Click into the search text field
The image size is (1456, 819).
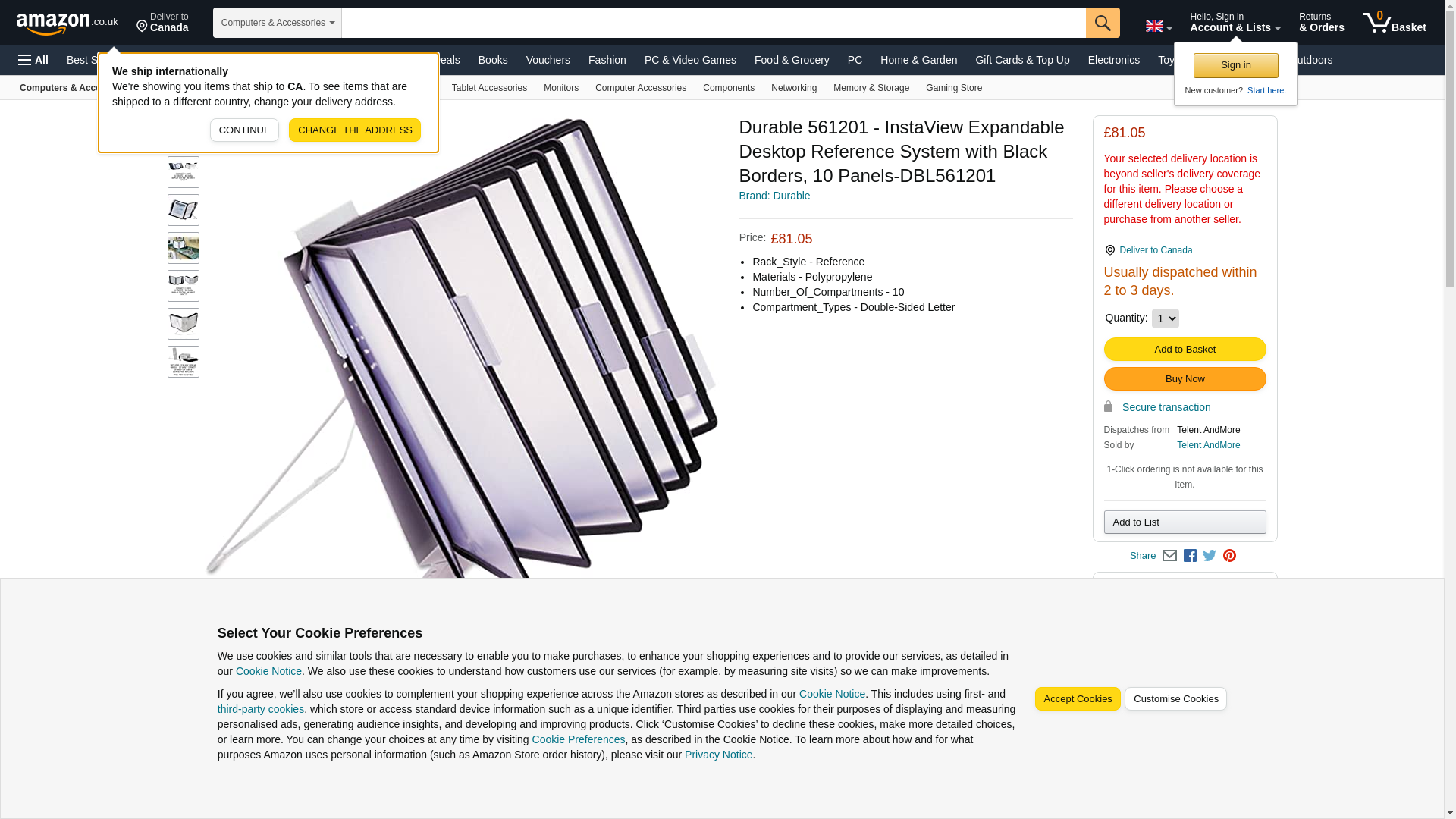click(x=714, y=23)
